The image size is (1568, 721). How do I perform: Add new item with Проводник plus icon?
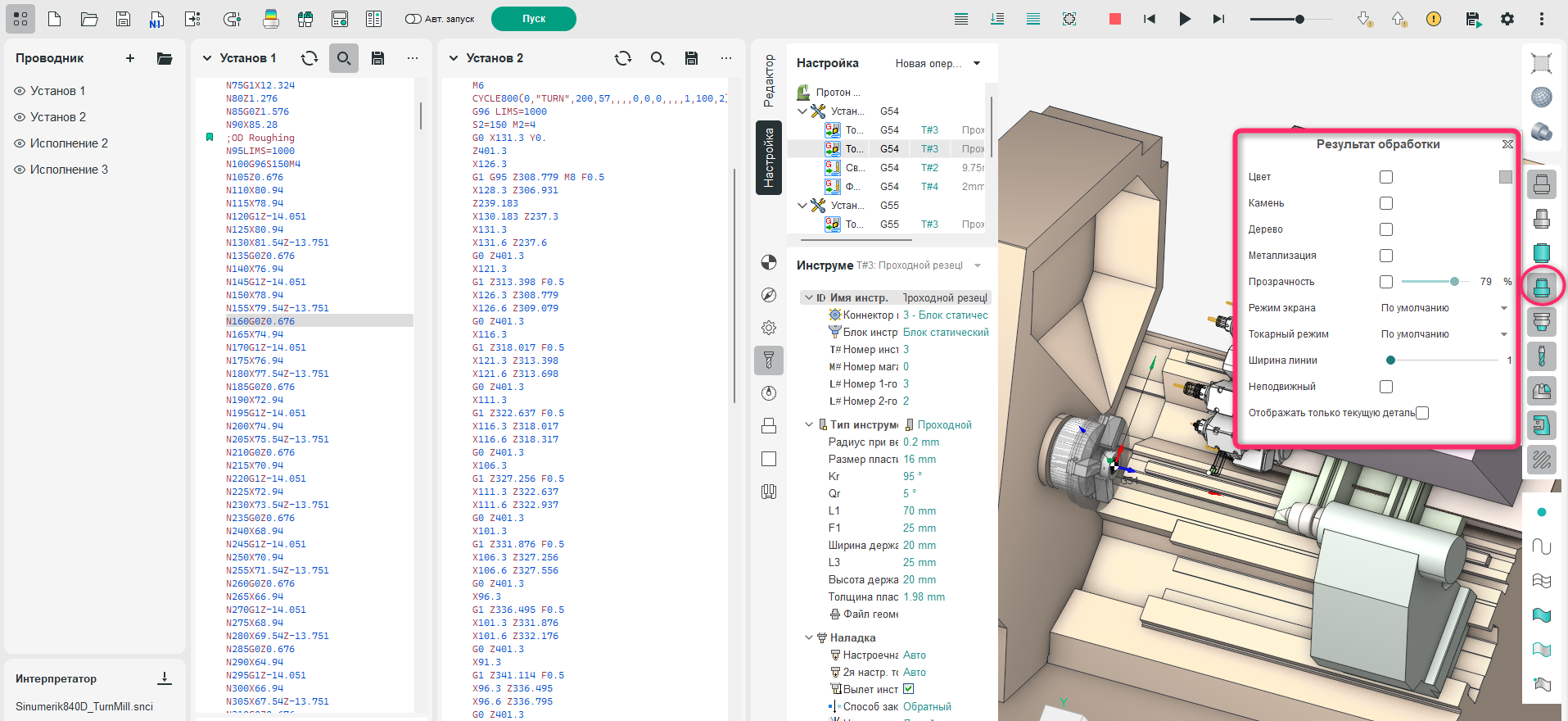point(130,58)
